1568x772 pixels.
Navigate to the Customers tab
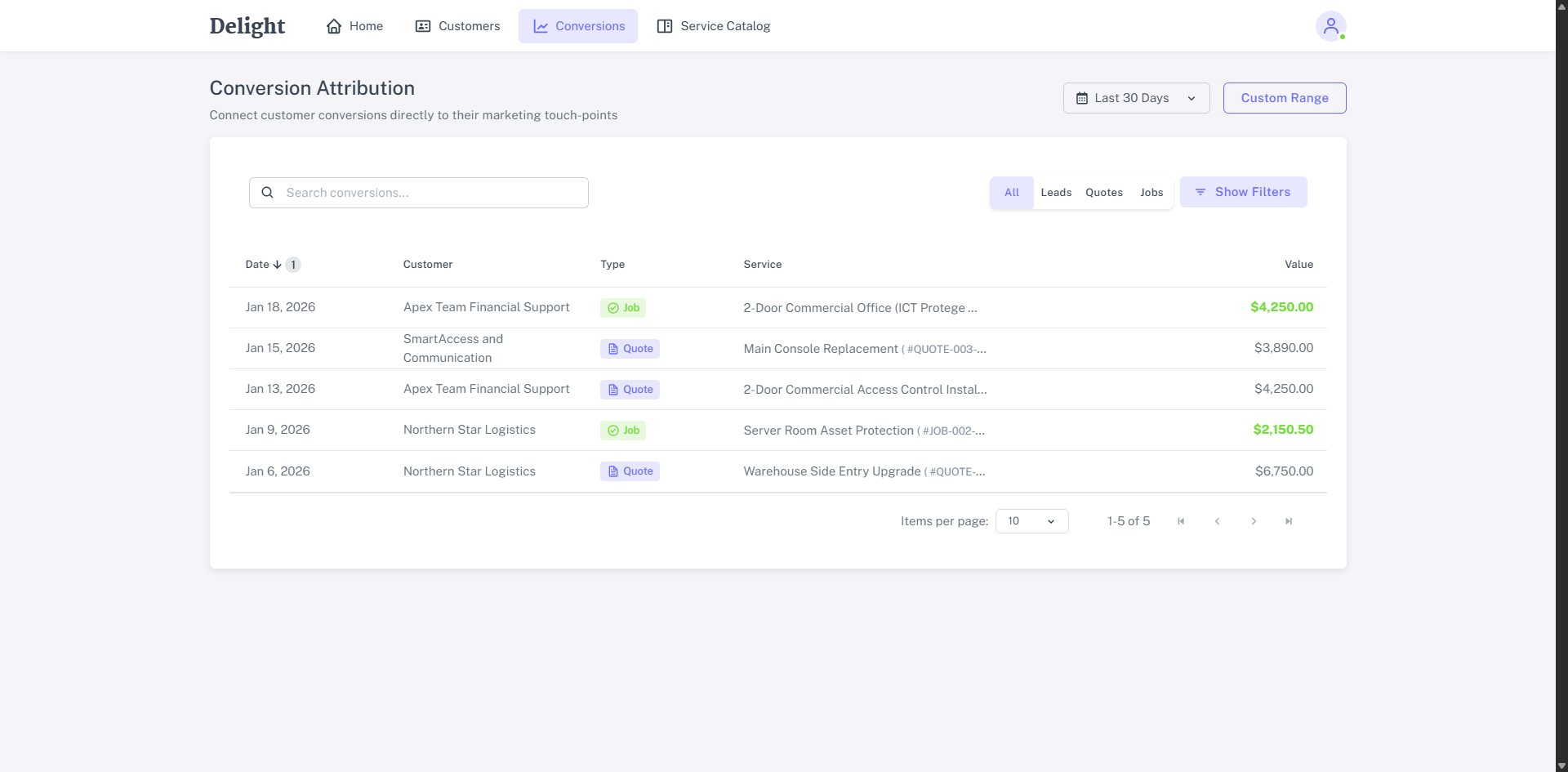tap(457, 26)
